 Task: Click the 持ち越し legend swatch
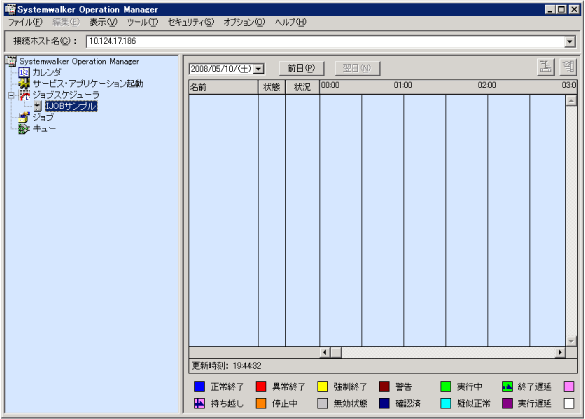(199, 403)
